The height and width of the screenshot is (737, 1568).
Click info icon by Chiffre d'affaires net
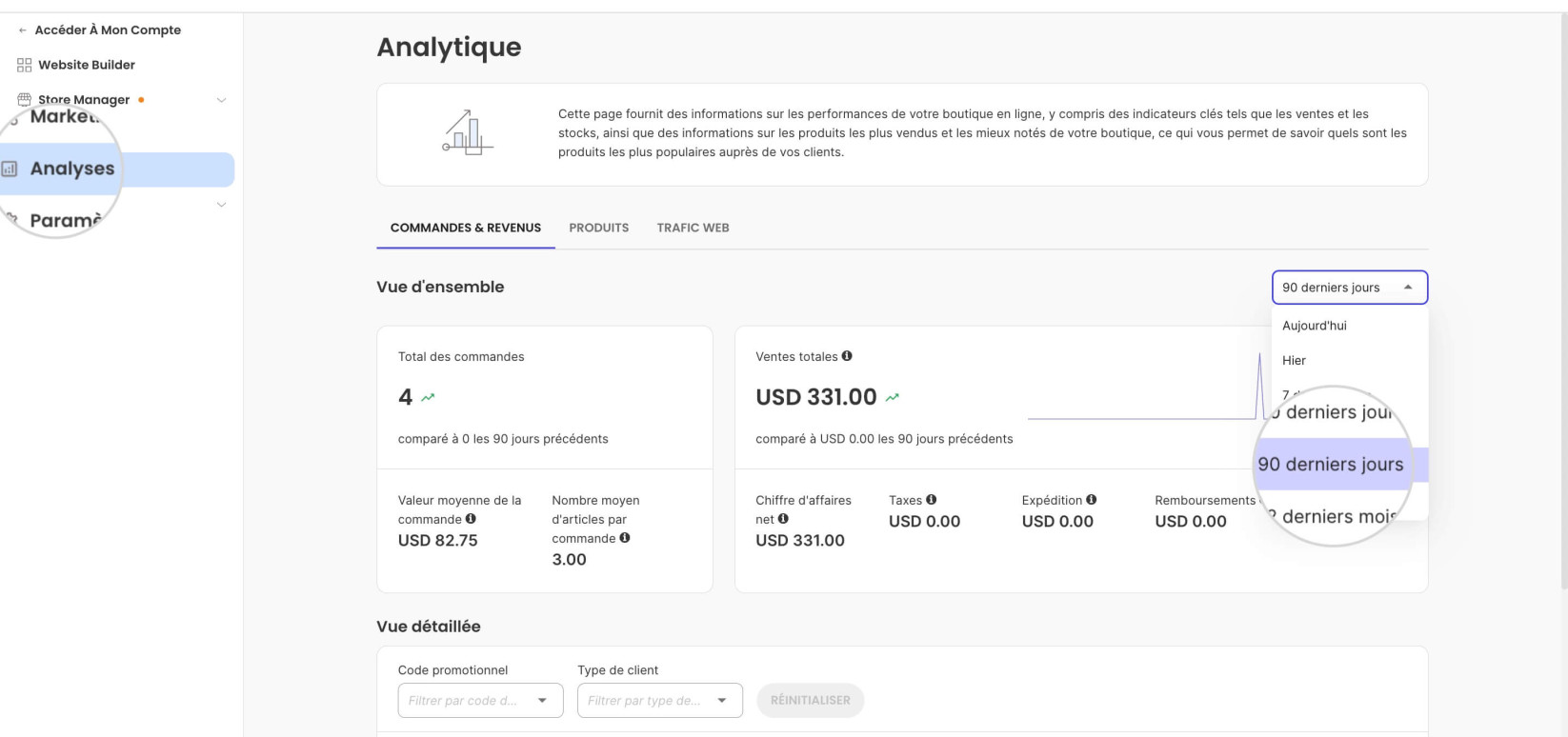[783, 519]
